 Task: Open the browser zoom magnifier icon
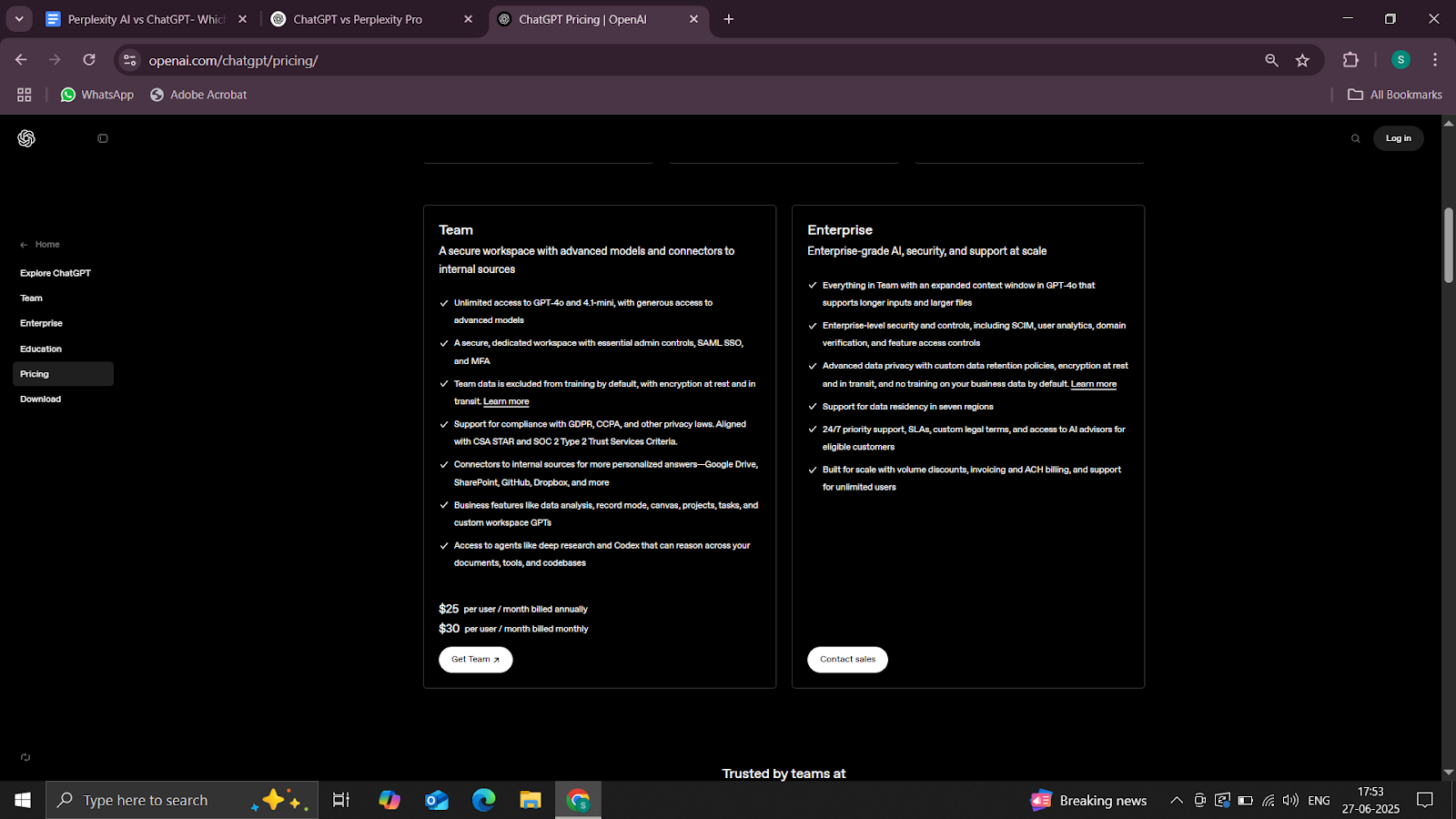[1271, 60]
